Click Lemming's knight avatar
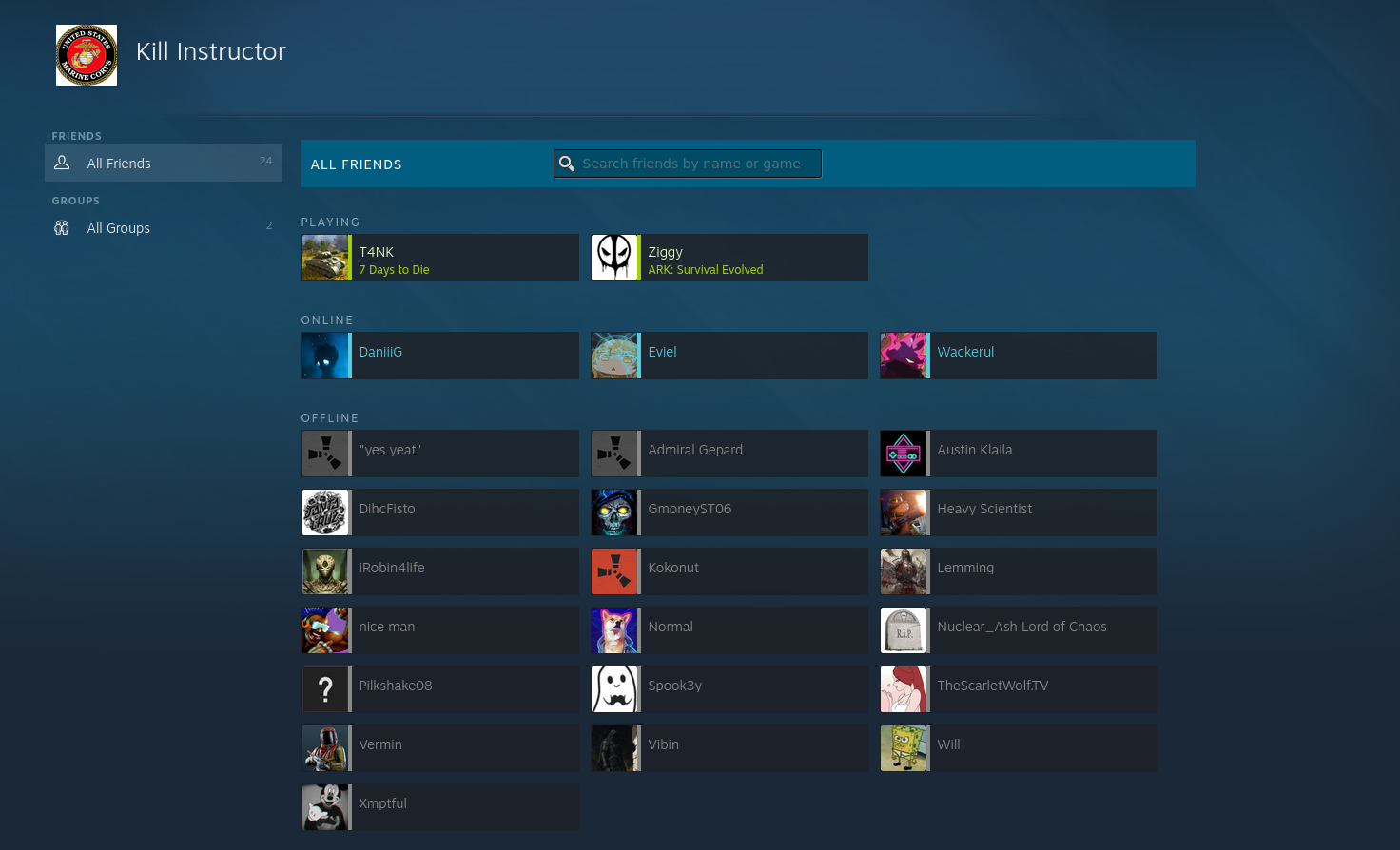The height and width of the screenshot is (850, 1400). point(904,571)
